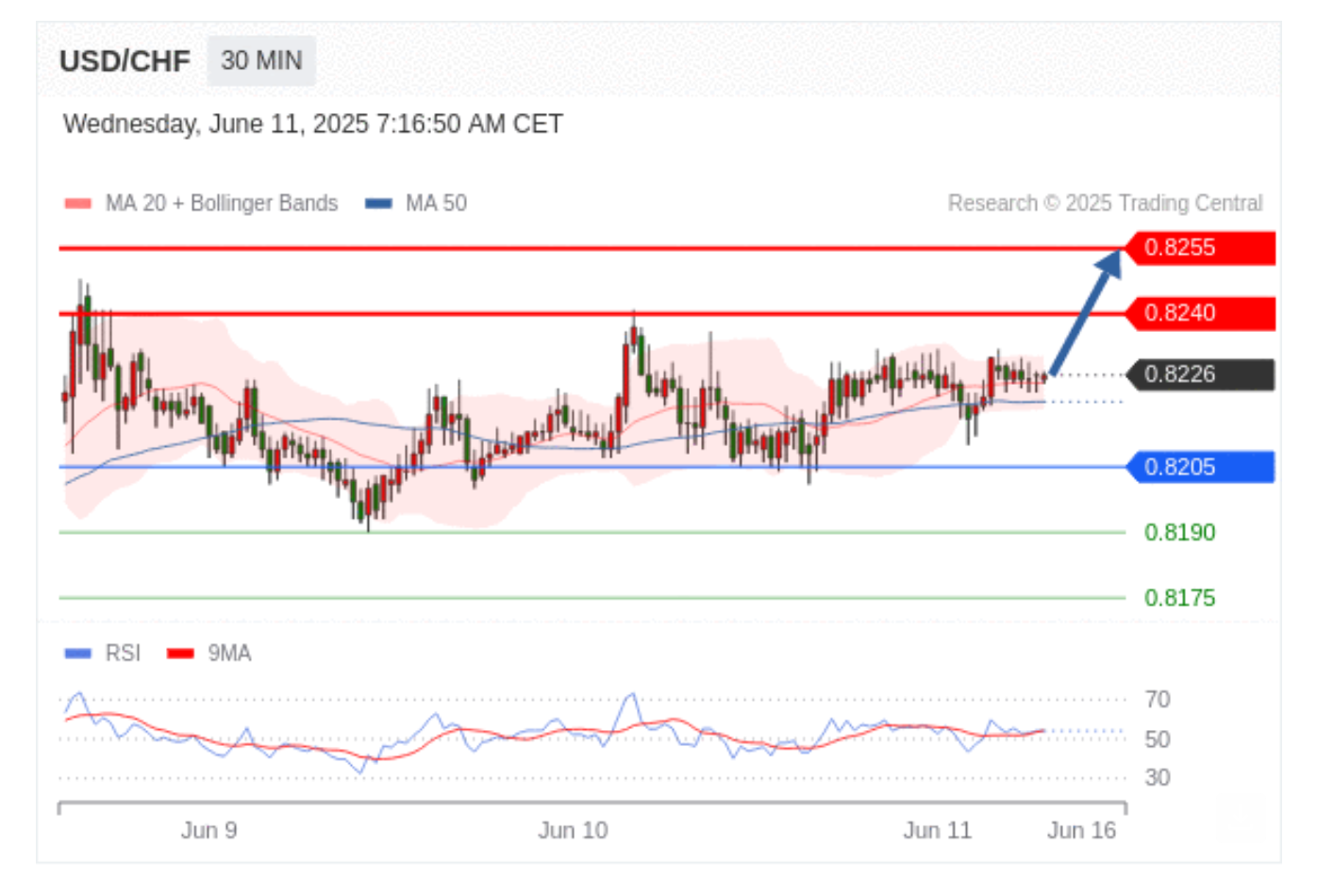This screenshot has height=896, width=1317.
Task: Select the 0.8205 pivot price tag
Action: (1199, 467)
